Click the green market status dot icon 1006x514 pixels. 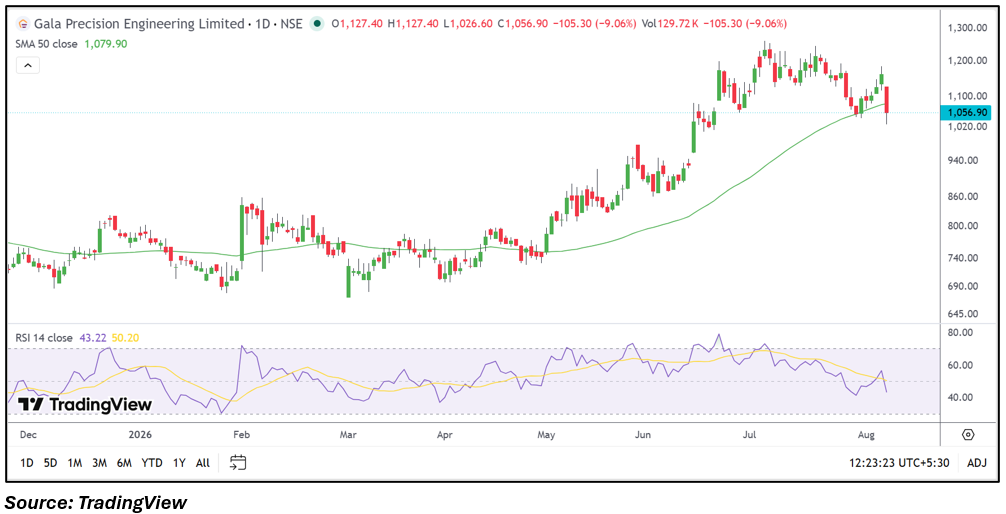click(316, 24)
